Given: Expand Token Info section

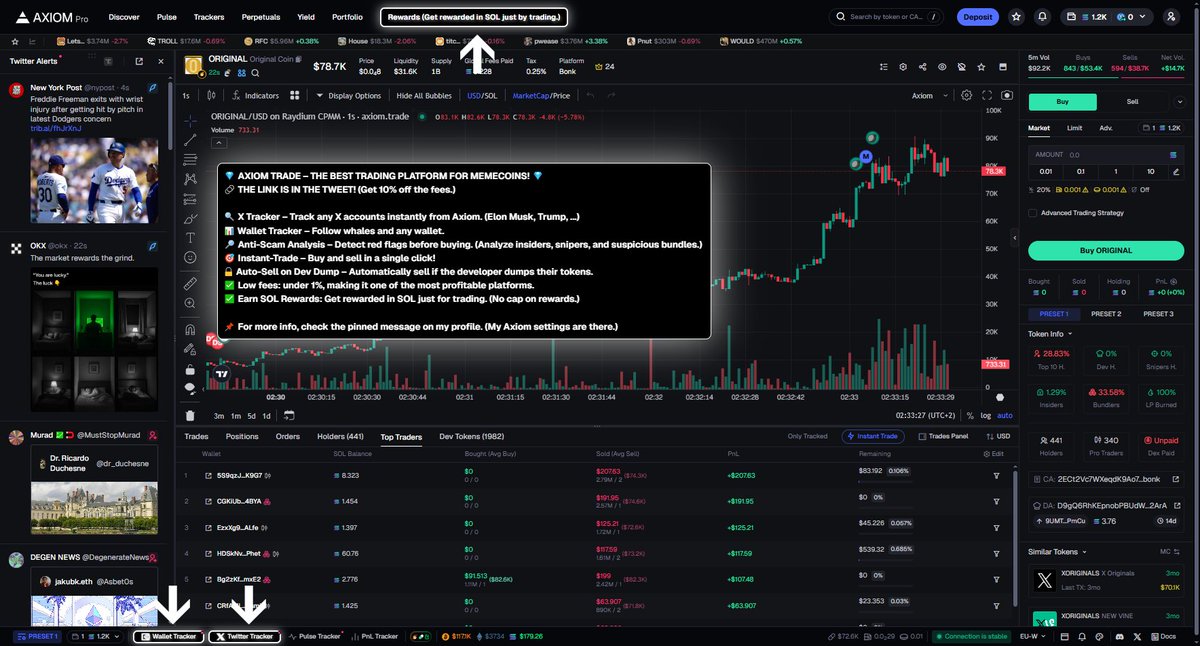Looking at the screenshot, I should (x=1050, y=334).
